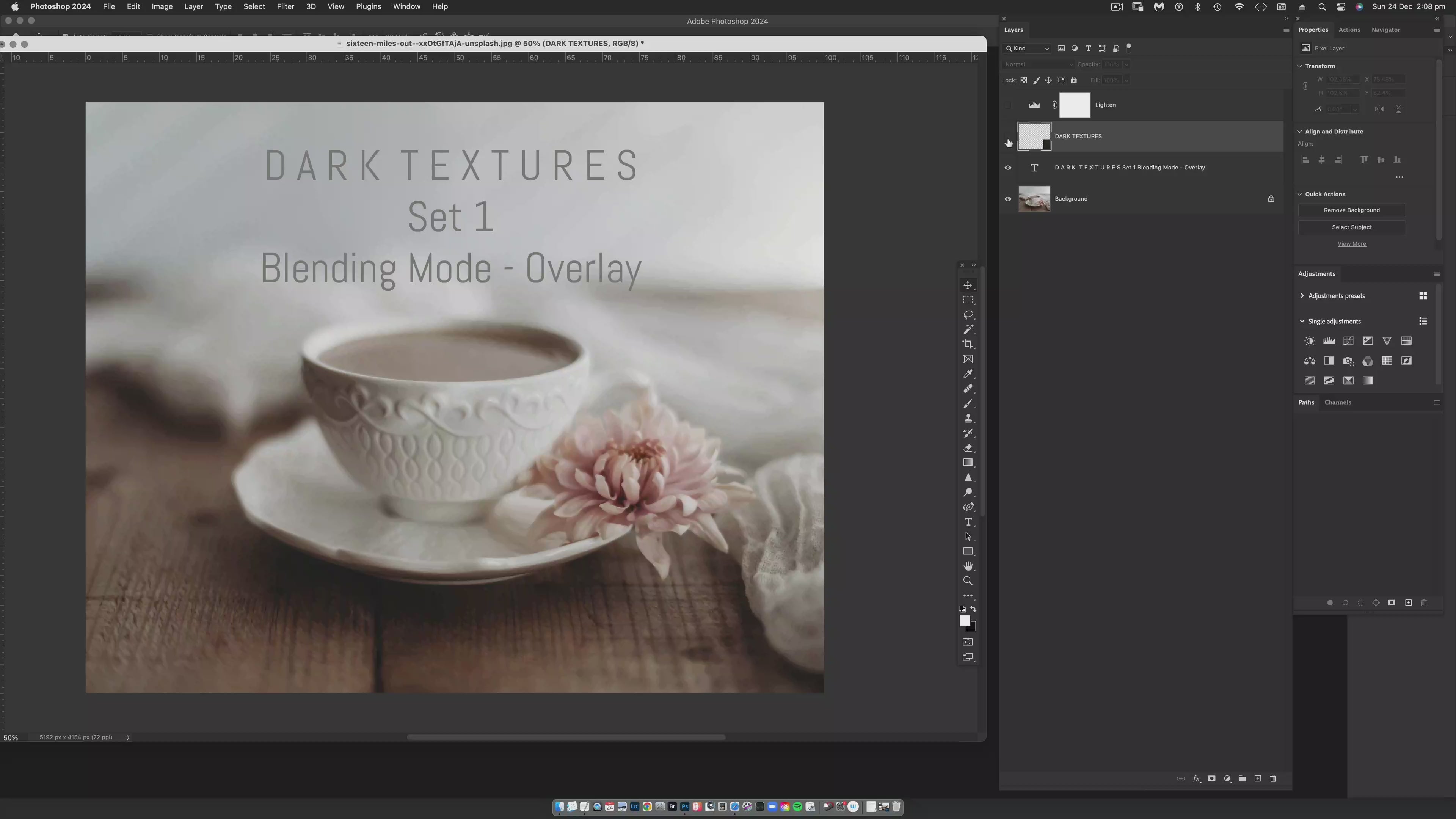Open the Kind layer filter dropdown
The image size is (1456, 819).
tap(1027, 49)
